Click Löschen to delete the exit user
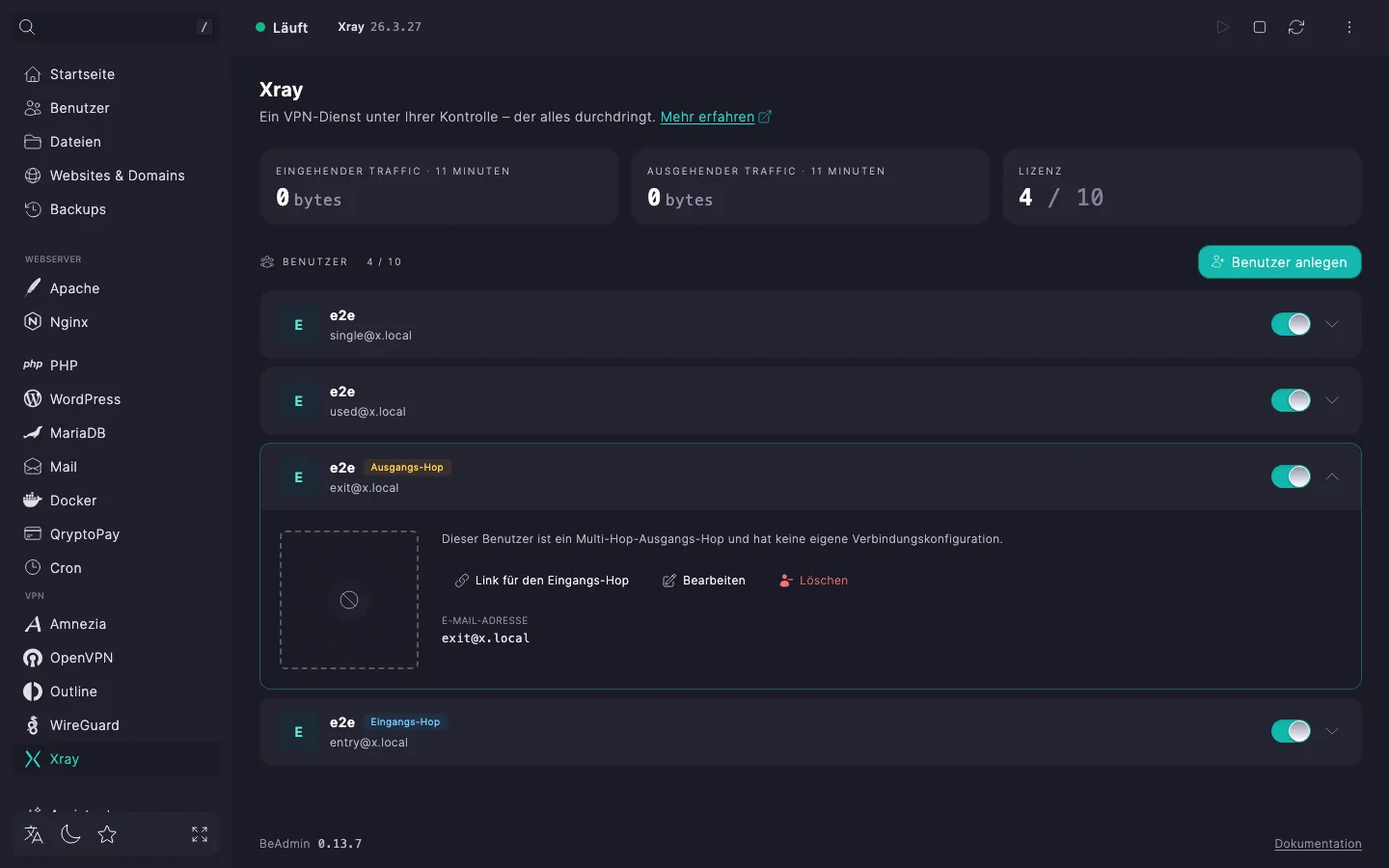The width and height of the screenshot is (1389, 868). (x=813, y=581)
